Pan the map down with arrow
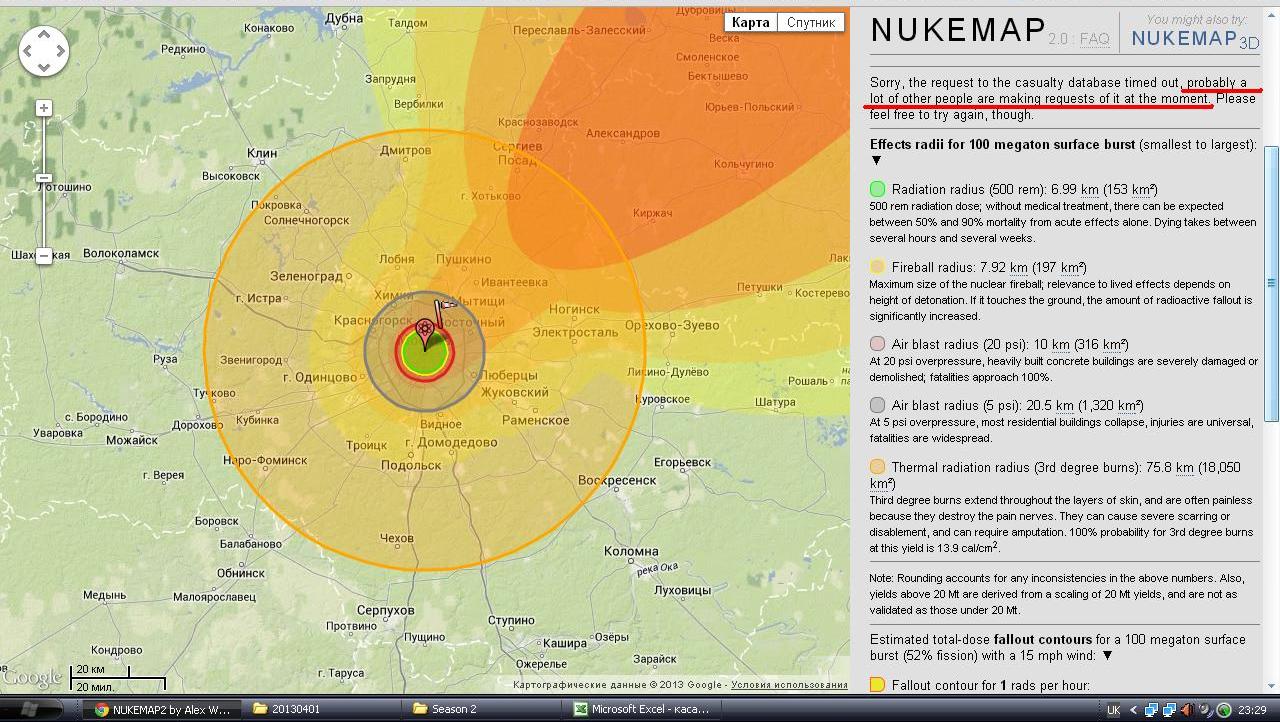Viewport: 1280px width, 722px height. 44,66
